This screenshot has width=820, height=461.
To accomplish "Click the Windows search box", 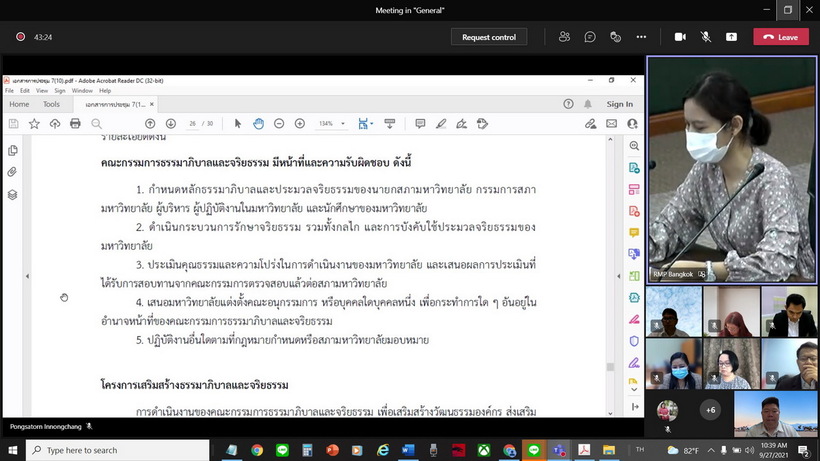I will point(118,450).
